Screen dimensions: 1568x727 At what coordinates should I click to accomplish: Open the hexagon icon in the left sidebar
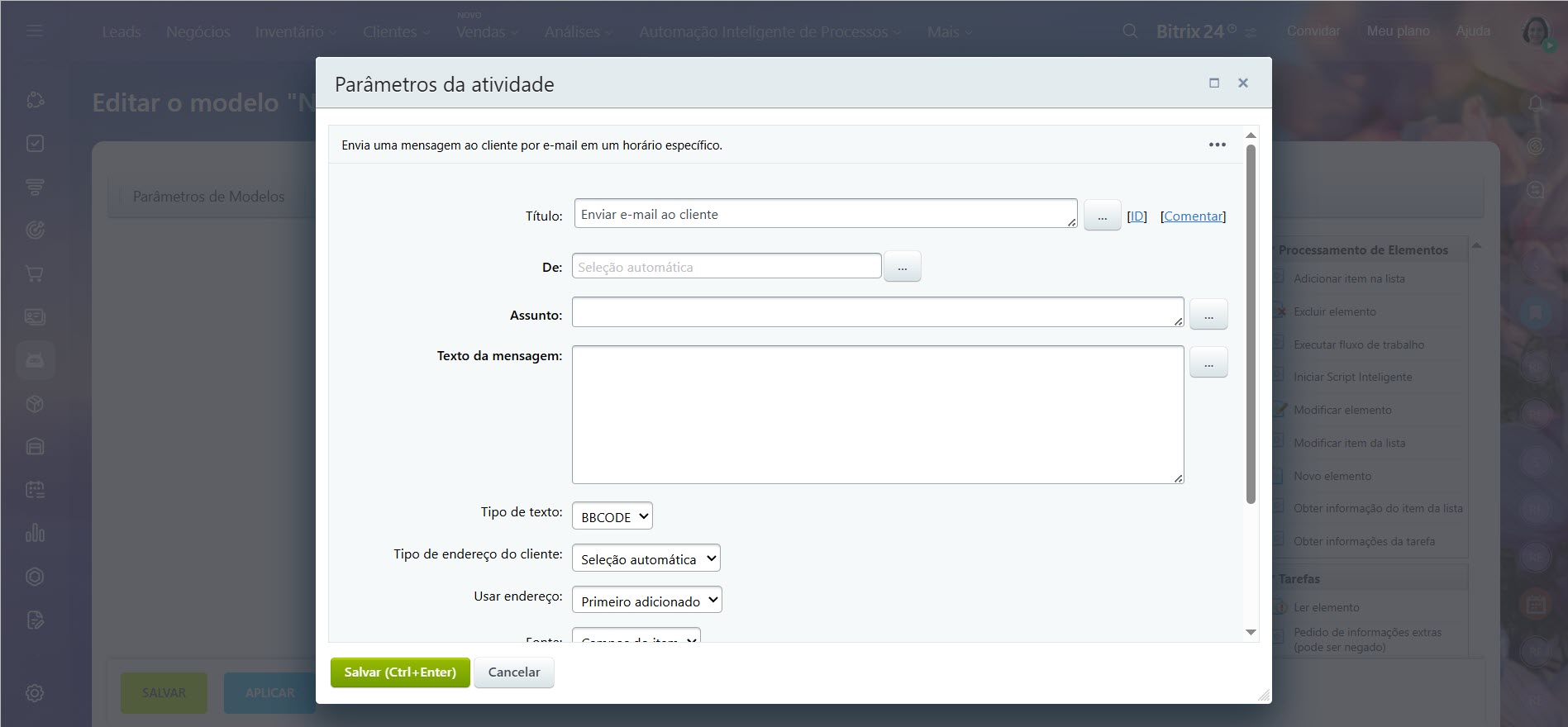[35, 577]
